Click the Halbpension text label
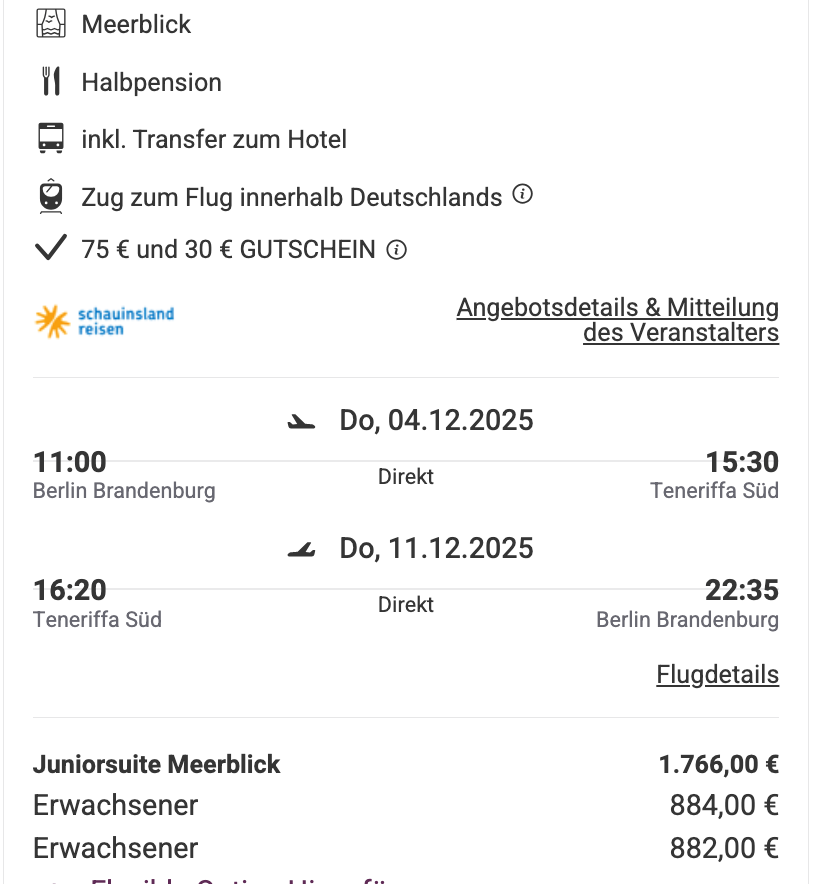The height and width of the screenshot is (884, 816). tap(152, 82)
